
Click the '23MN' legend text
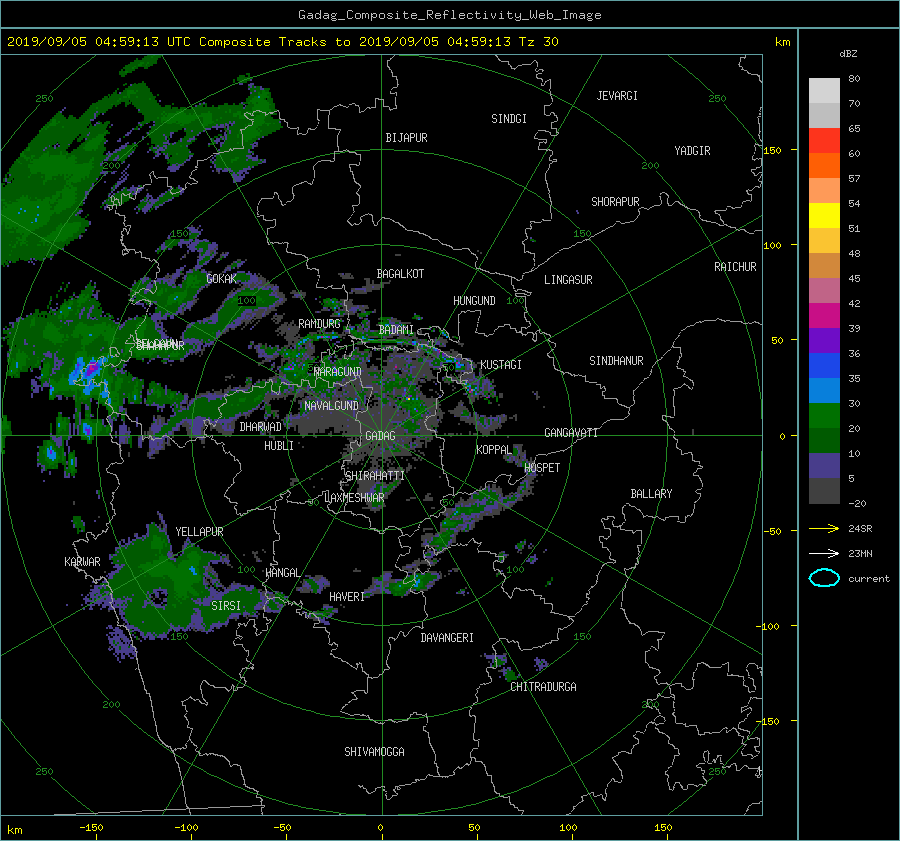(x=860, y=553)
